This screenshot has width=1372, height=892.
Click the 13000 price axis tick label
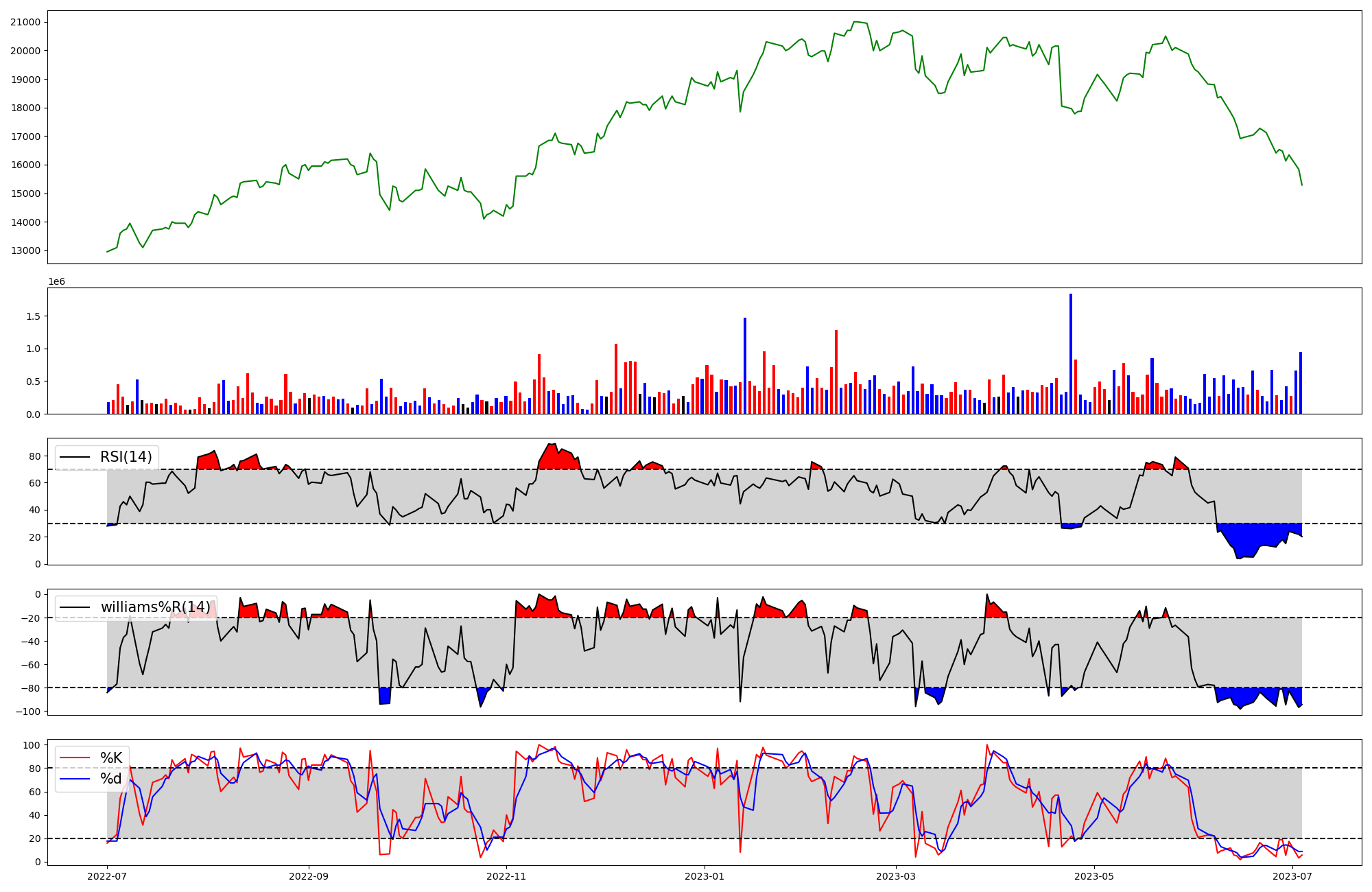click(x=25, y=250)
